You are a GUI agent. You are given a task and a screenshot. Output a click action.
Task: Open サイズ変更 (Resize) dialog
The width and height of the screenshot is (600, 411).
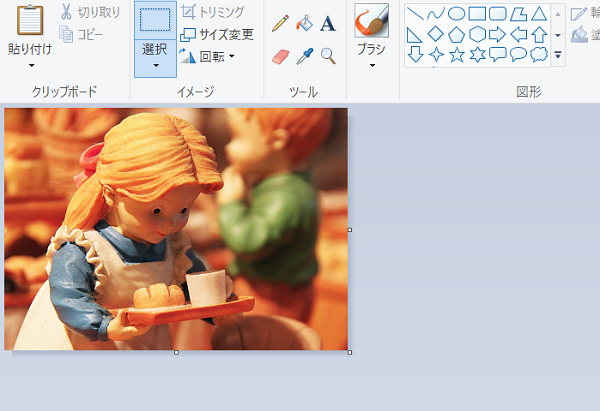[217, 35]
